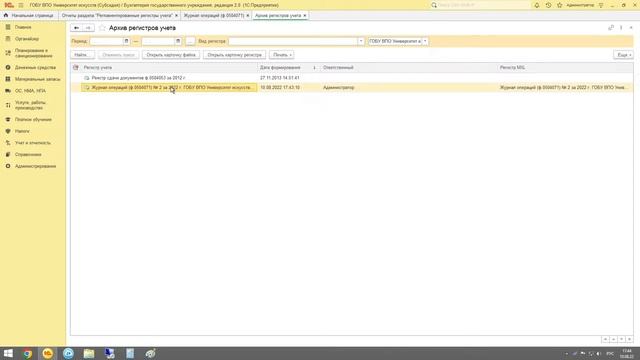This screenshot has height=360, width=640.
Task: Sort by Дата формирования column header
Action: 288,67
